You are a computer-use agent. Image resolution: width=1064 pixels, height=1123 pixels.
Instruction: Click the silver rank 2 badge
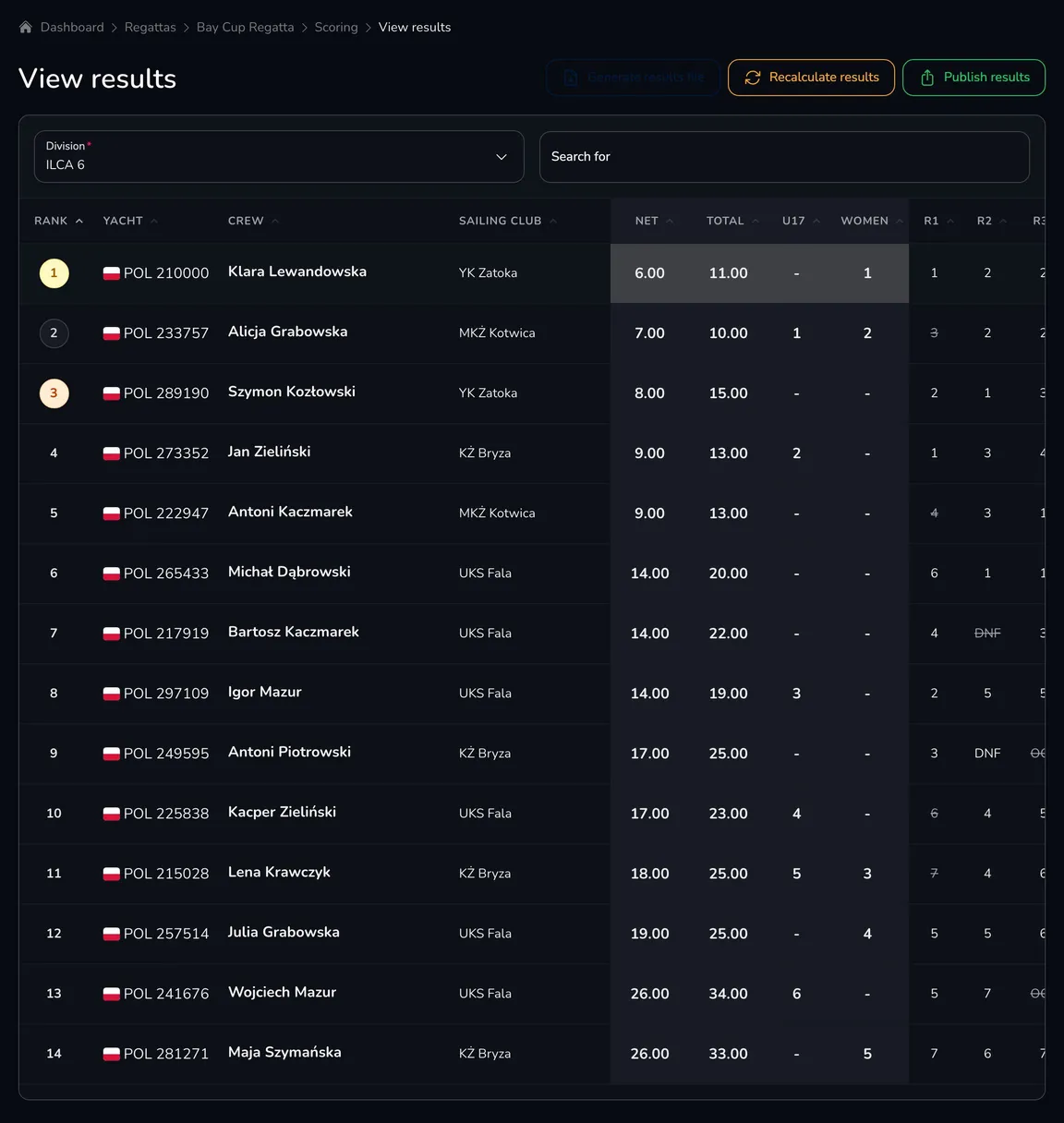[x=54, y=333]
